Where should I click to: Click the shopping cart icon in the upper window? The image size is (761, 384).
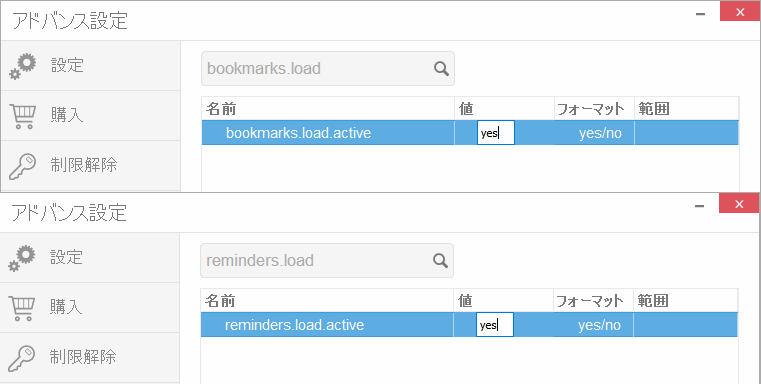[22, 117]
